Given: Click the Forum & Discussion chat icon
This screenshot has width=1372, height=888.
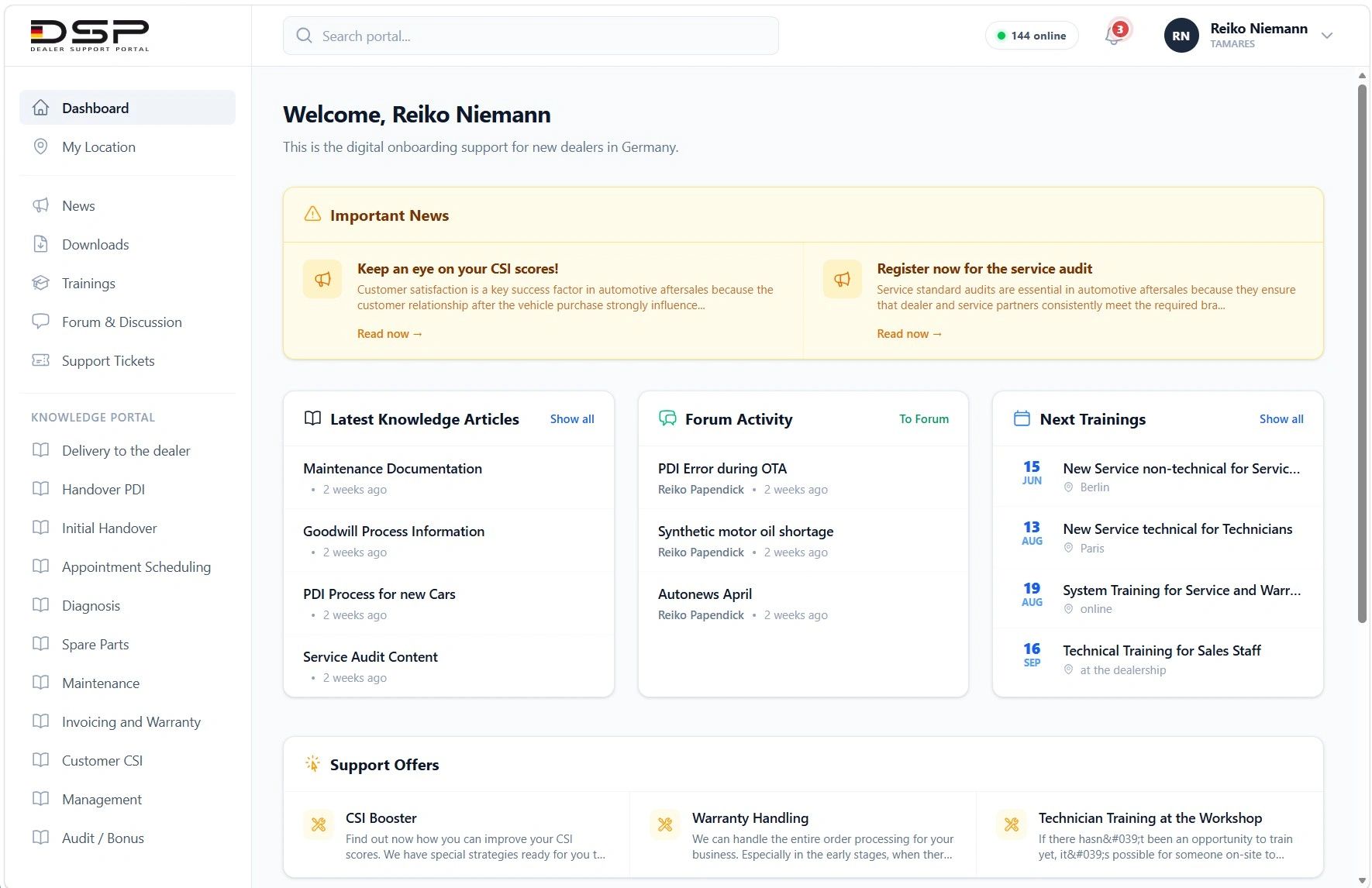Looking at the screenshot, I should tap(41, 322).
